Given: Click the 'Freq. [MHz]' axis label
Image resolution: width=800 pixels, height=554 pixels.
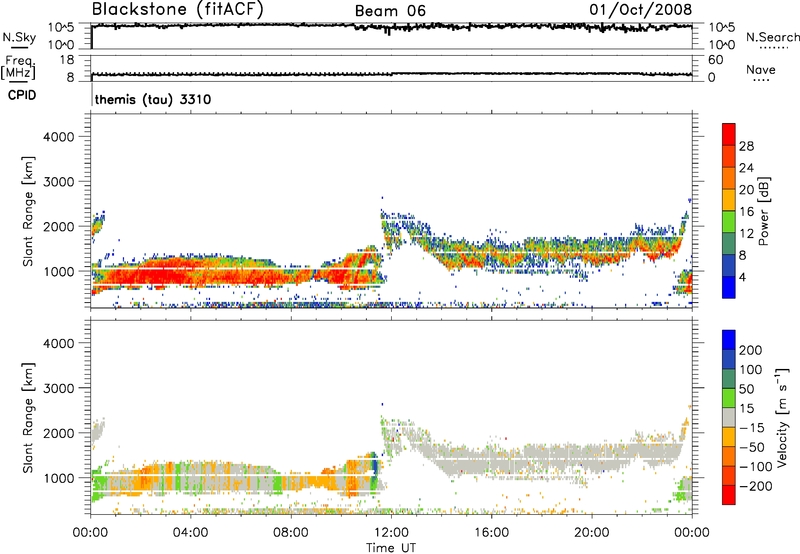Looking at the screenshot, I should point(18,67).
